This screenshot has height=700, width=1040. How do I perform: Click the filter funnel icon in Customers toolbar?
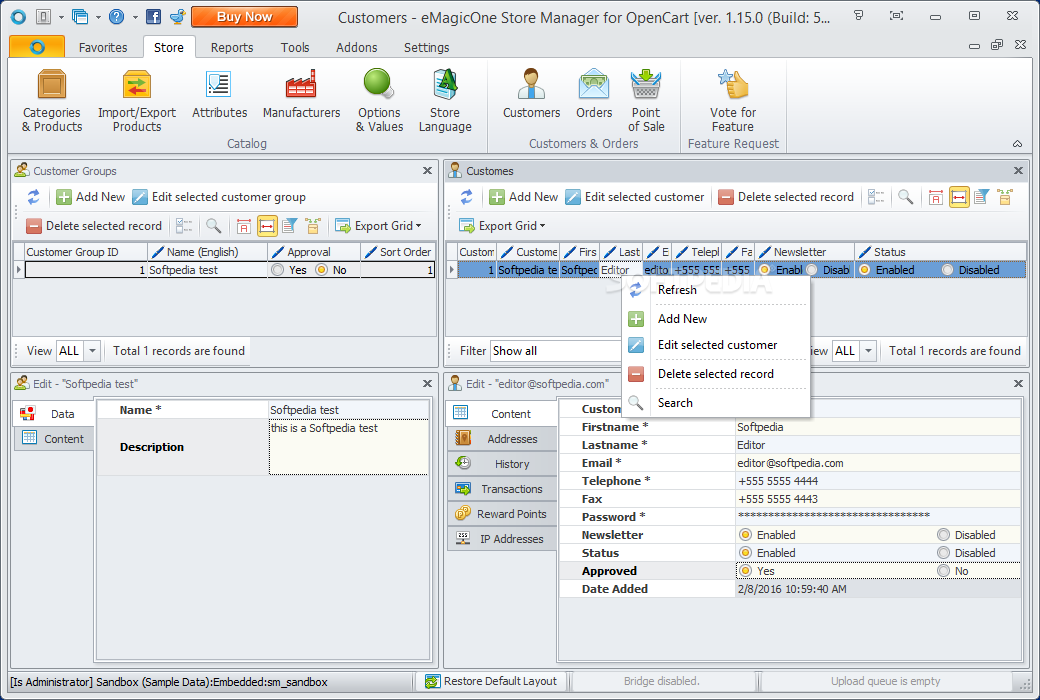[982, 197]
